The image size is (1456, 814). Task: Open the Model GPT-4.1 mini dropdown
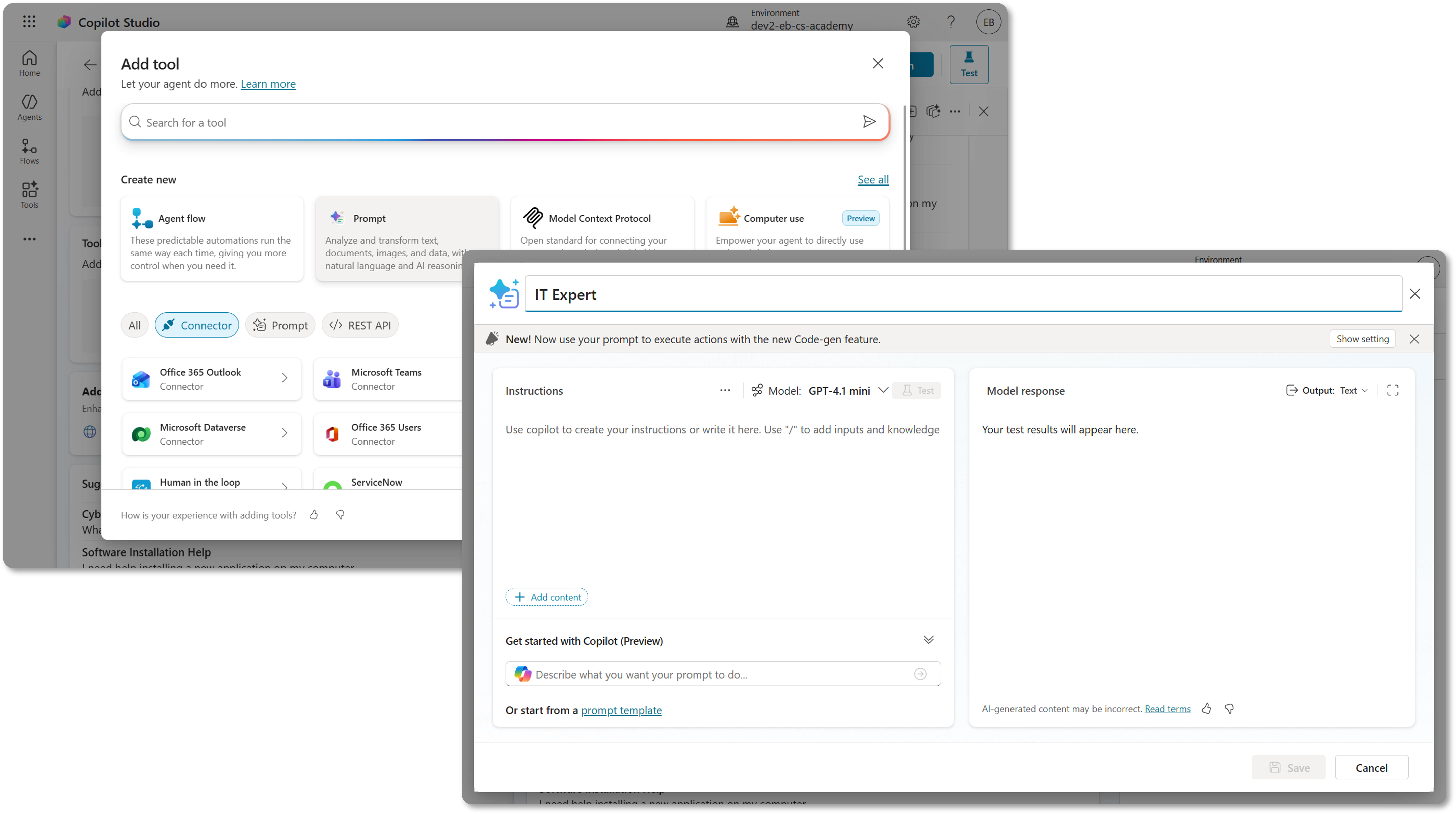(x=820, y=391)
